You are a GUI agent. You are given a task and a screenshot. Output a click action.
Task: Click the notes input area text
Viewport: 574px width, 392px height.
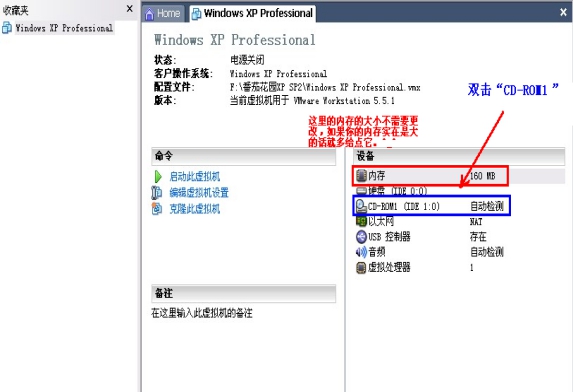coord(202,313)
